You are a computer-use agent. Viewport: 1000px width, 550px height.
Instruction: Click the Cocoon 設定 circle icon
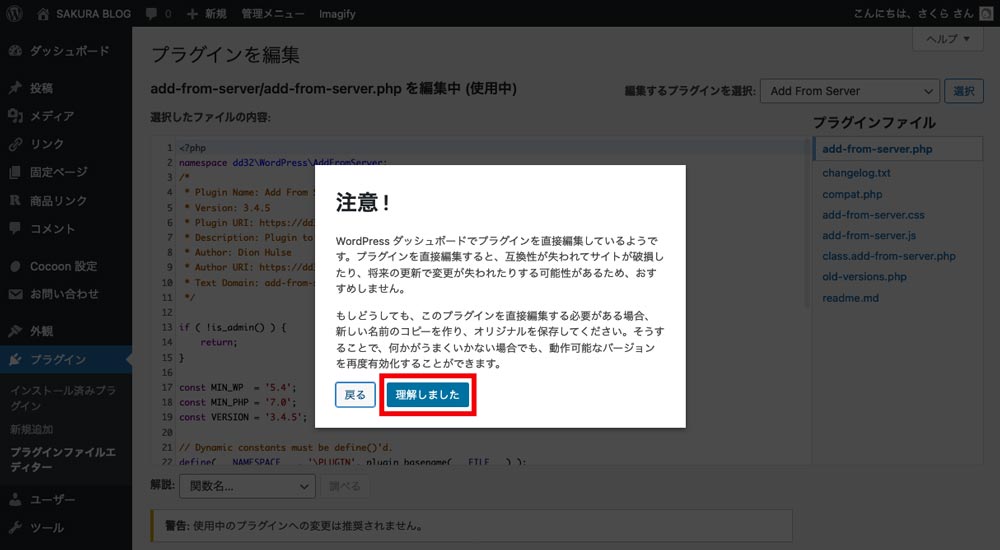coord(15,266)
